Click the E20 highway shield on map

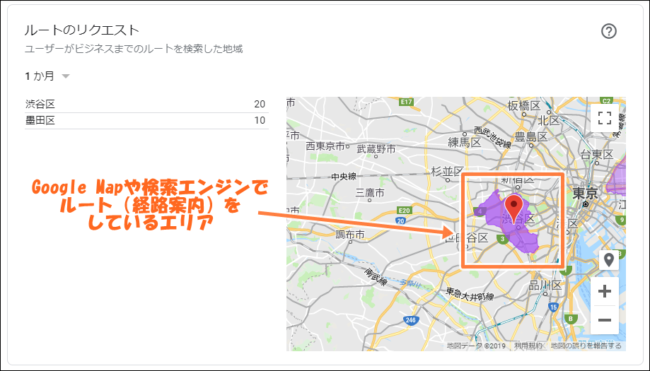coord(404,210)
